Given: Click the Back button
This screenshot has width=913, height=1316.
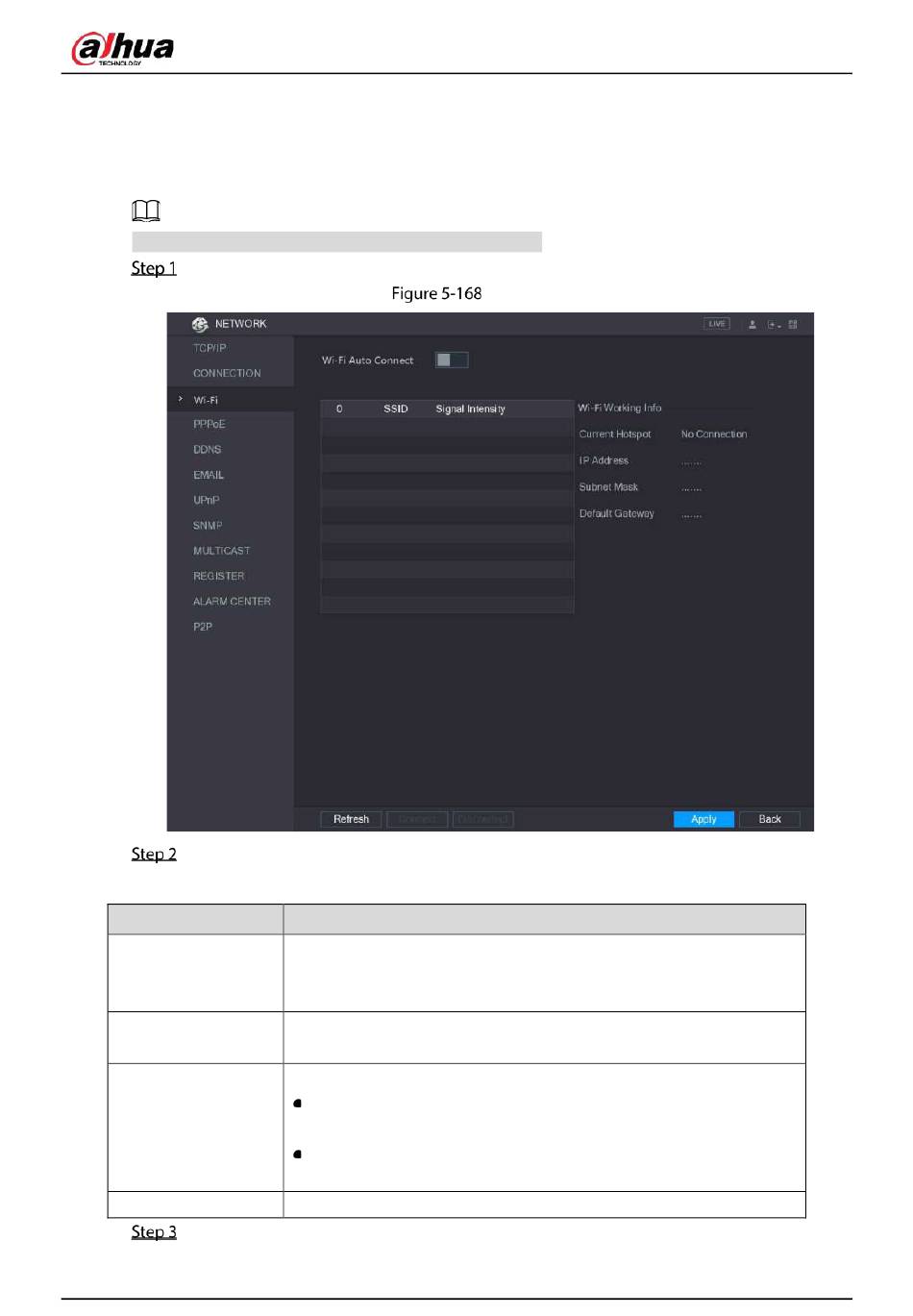Looking at the screenshot, I should (x=770, y=819).
